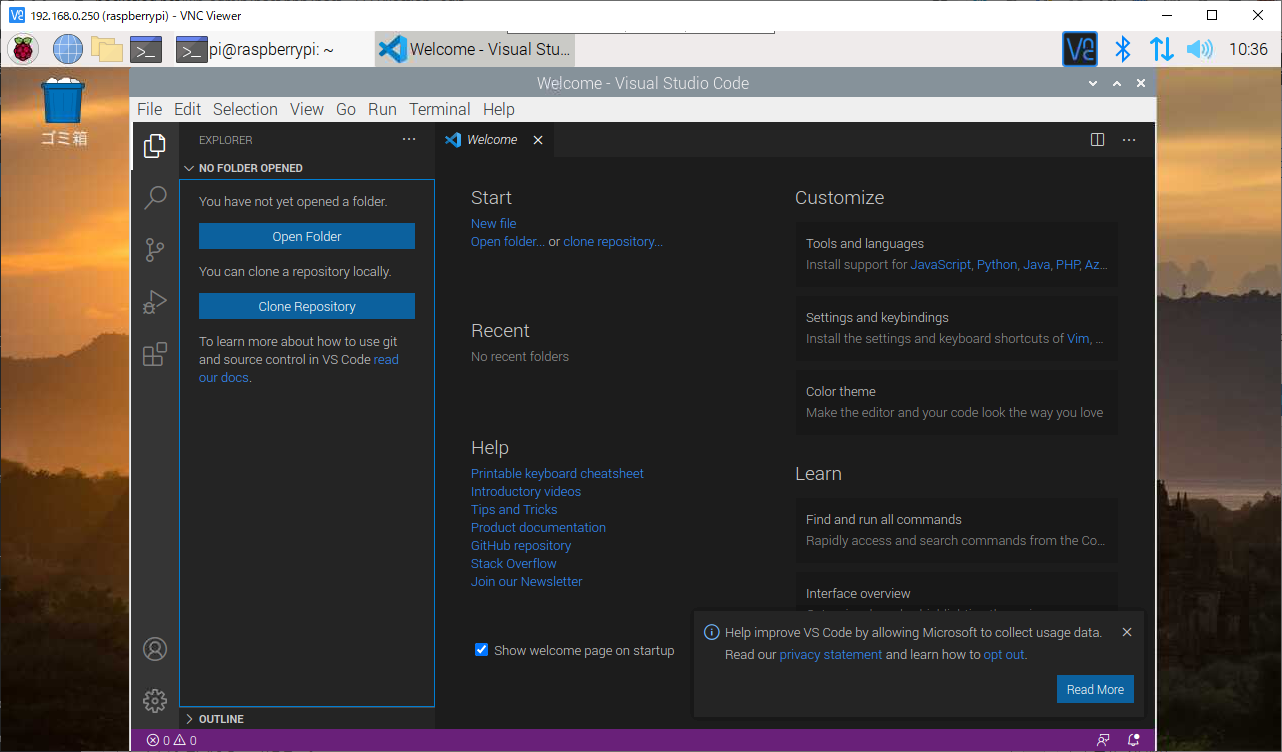Open the notifications bell in the status bar
1282x752 pixels.
[1133, 739]
